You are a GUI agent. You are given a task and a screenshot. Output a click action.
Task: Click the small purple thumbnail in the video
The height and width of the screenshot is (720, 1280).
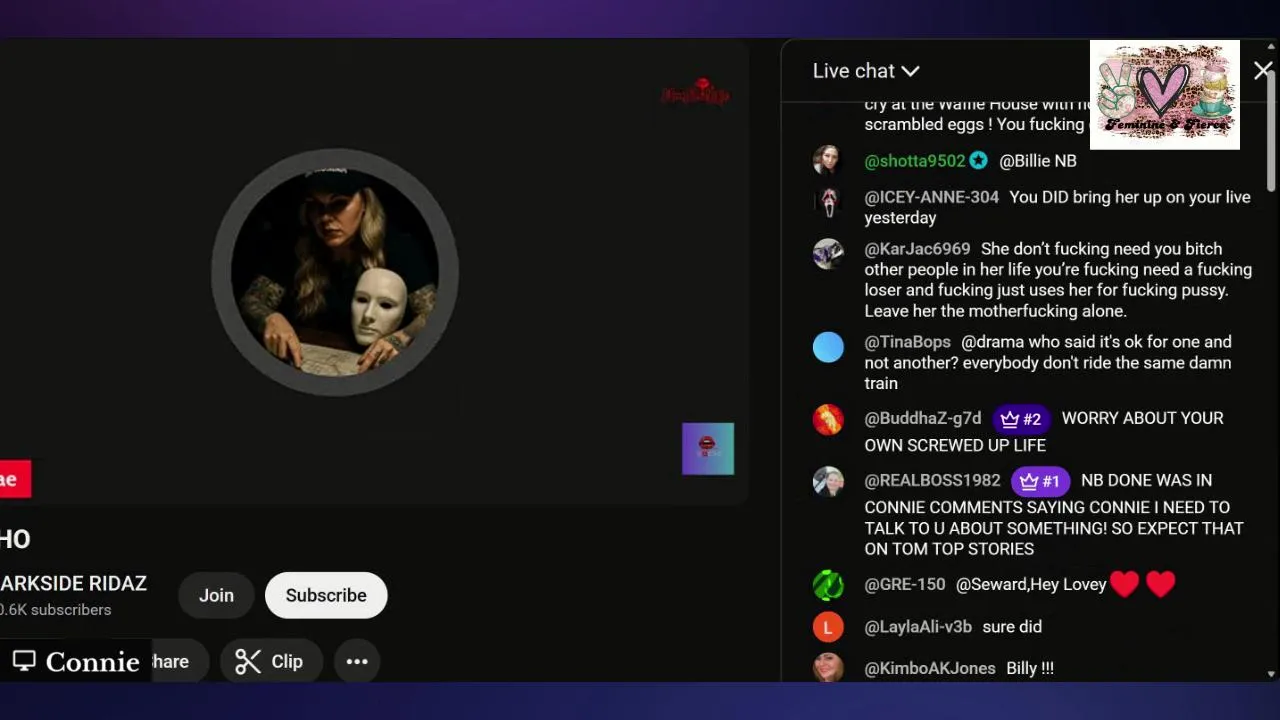coord(708,448)
